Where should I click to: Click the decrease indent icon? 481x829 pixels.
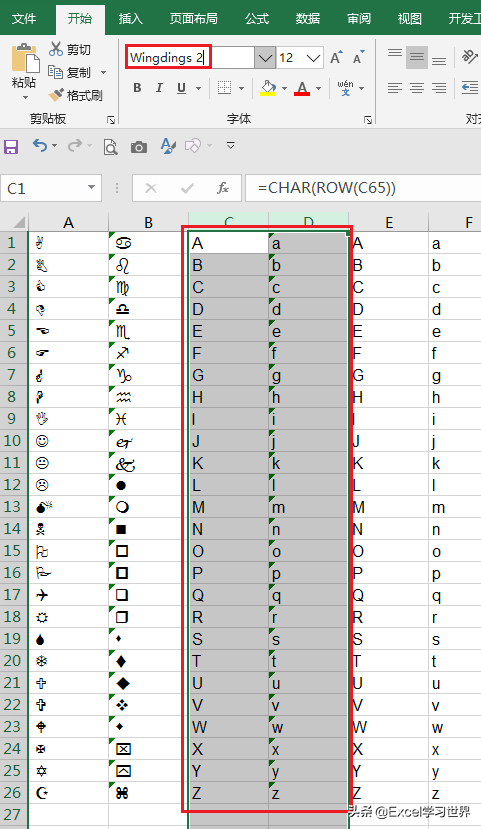[469, 88]
